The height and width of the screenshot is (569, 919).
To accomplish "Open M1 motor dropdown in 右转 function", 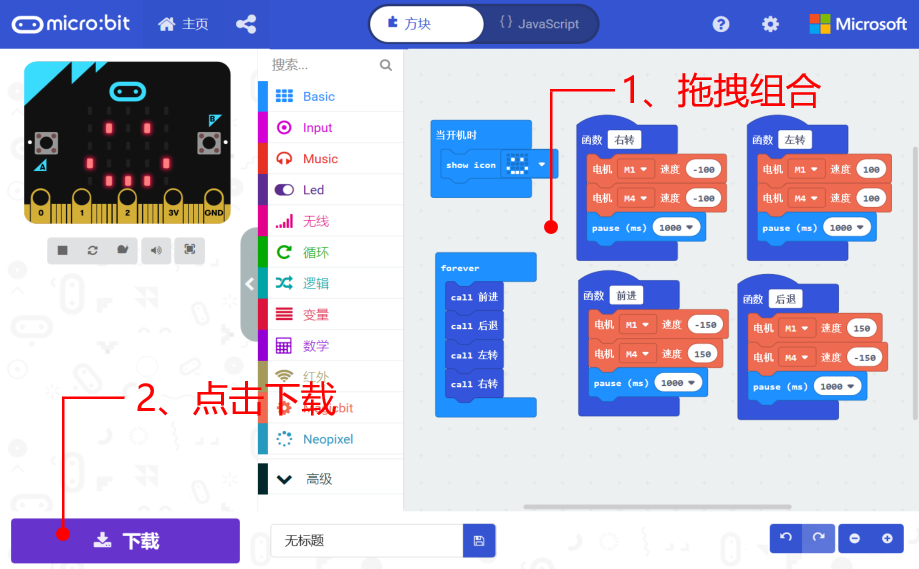I will pos(635,169).
